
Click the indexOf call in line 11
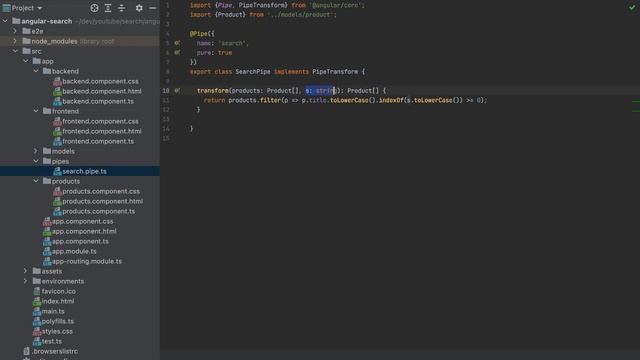391,100
